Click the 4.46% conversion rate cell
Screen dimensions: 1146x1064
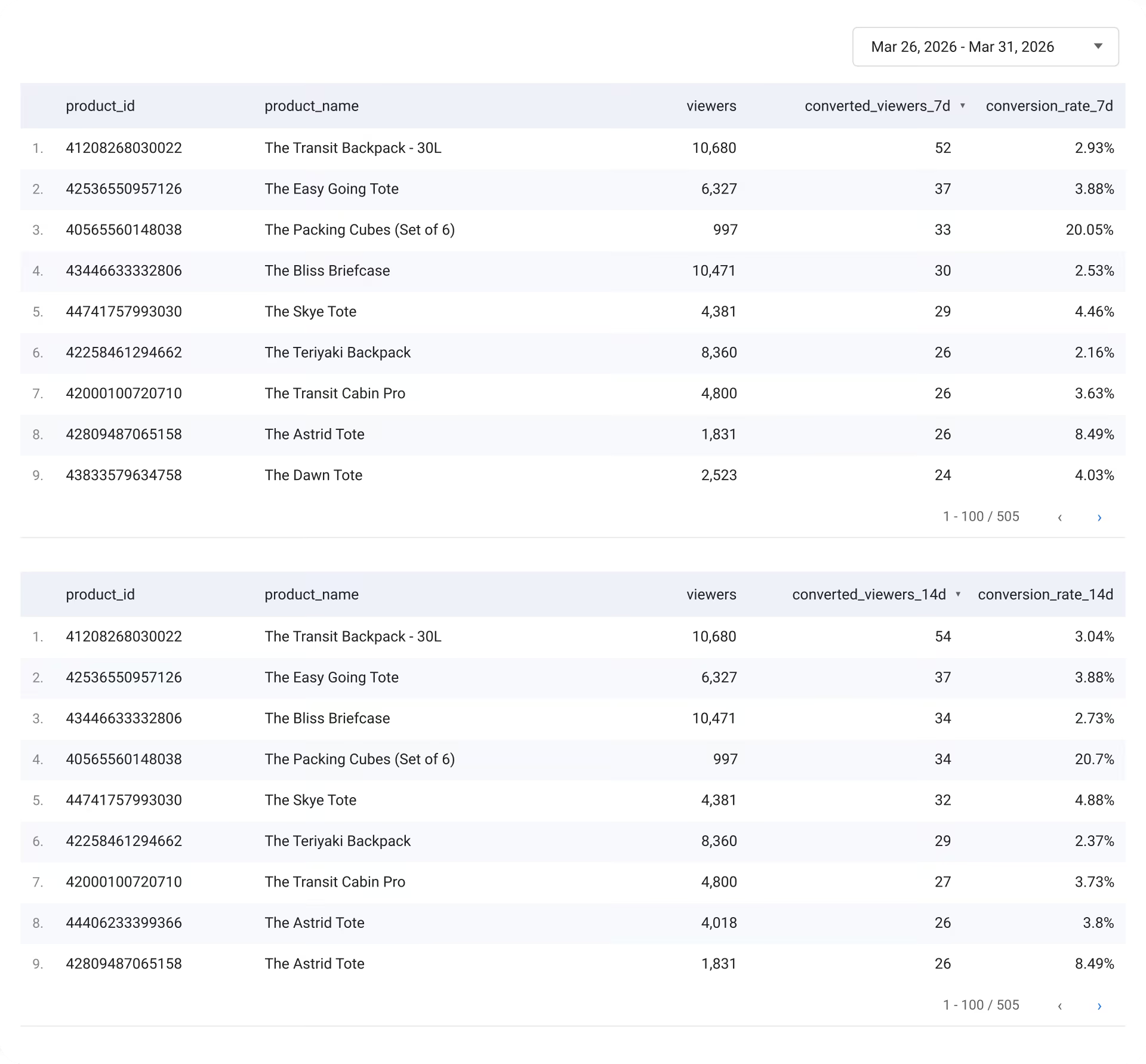coord(1094,312)
